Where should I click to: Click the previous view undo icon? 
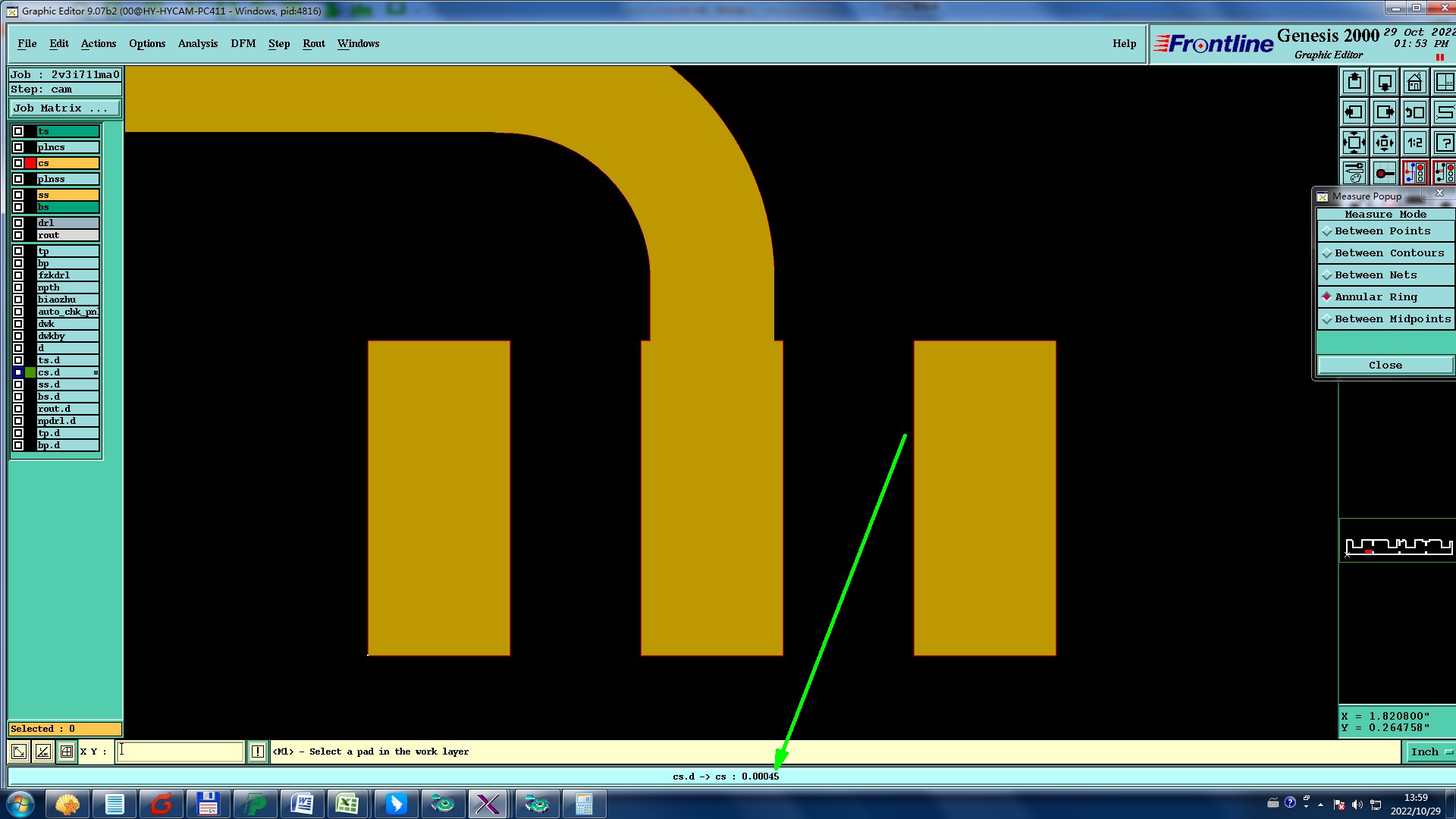tap(1414, 112)
